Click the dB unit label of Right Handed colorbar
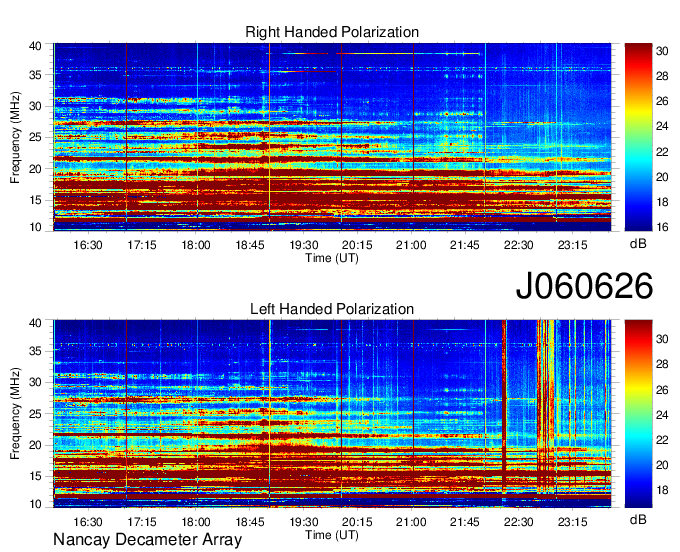The width and height of the screenshot is (680, 552). tap(638, 244)
